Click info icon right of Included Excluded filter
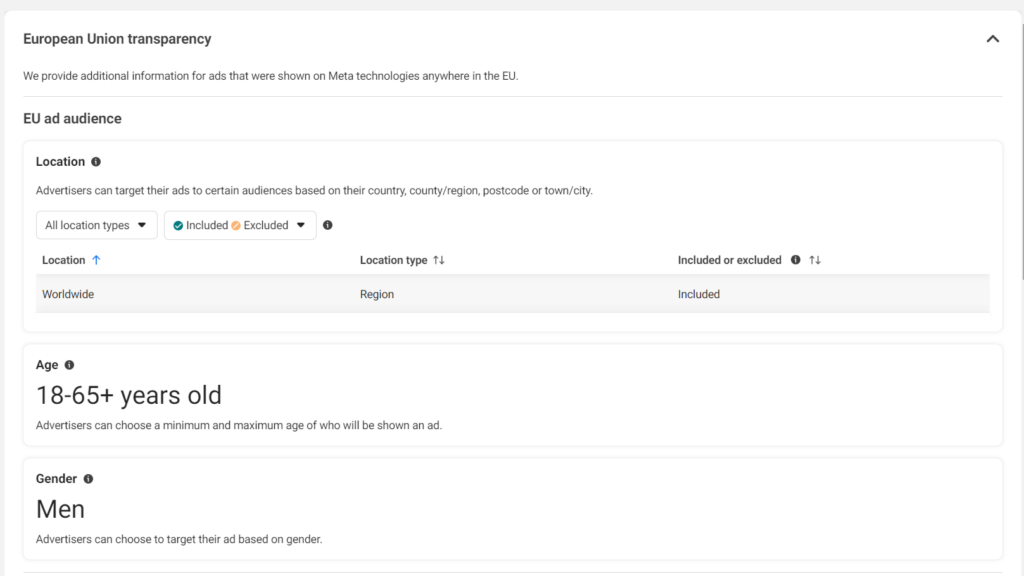Image resolution: width=1024 pixels, height=576 pixels. (x=328, y=225)
